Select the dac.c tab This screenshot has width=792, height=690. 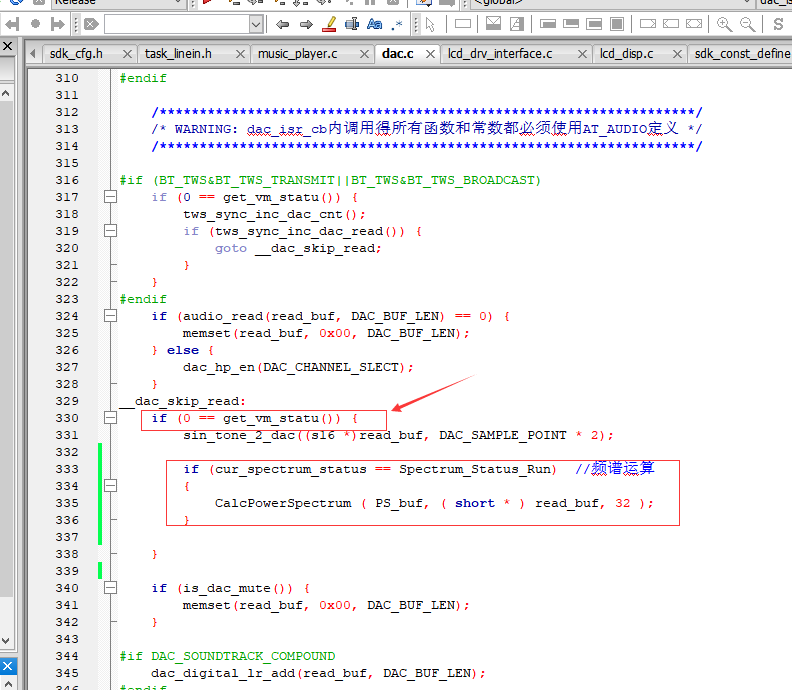click(398, 54)
